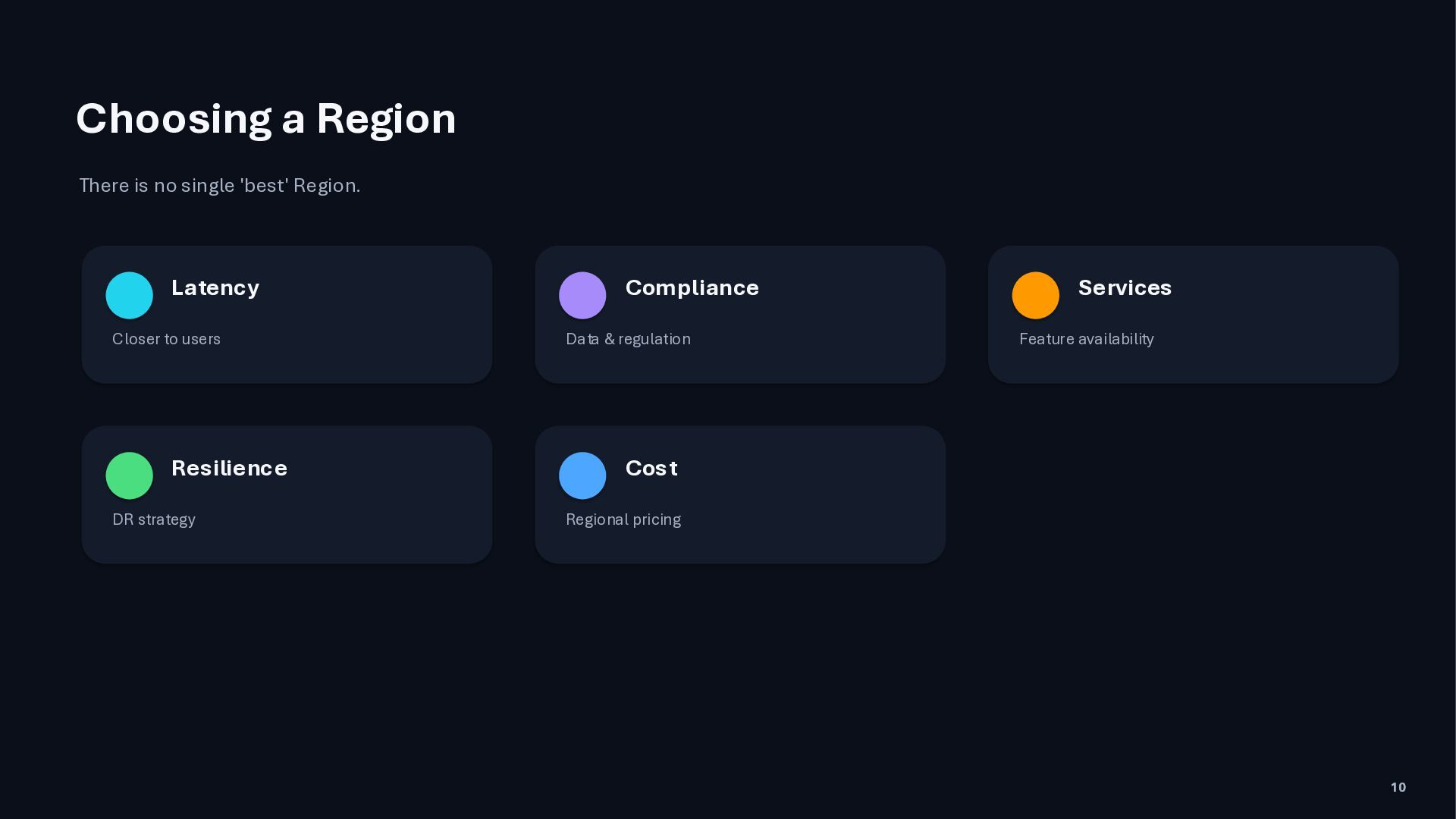The height and width of the screenshot is (819, 1456).
Task: Click the green Resilience circle icon
Action: click(129, 475)
